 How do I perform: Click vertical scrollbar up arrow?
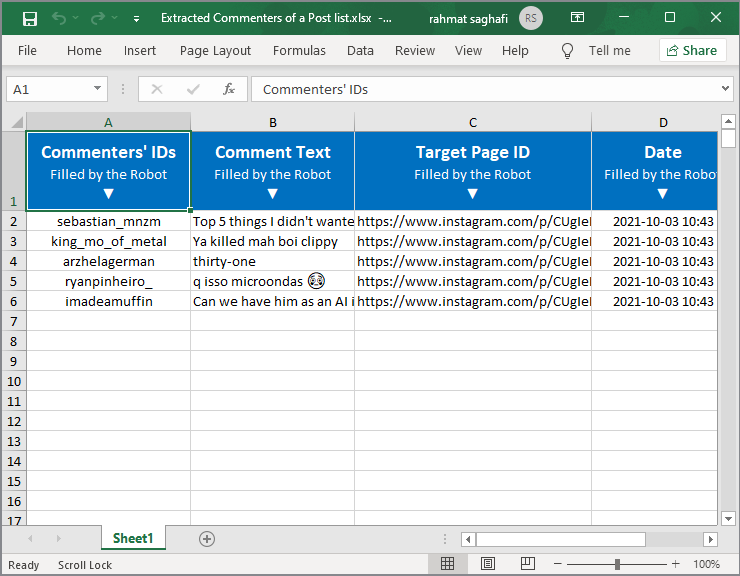click(x=728, y=121)
